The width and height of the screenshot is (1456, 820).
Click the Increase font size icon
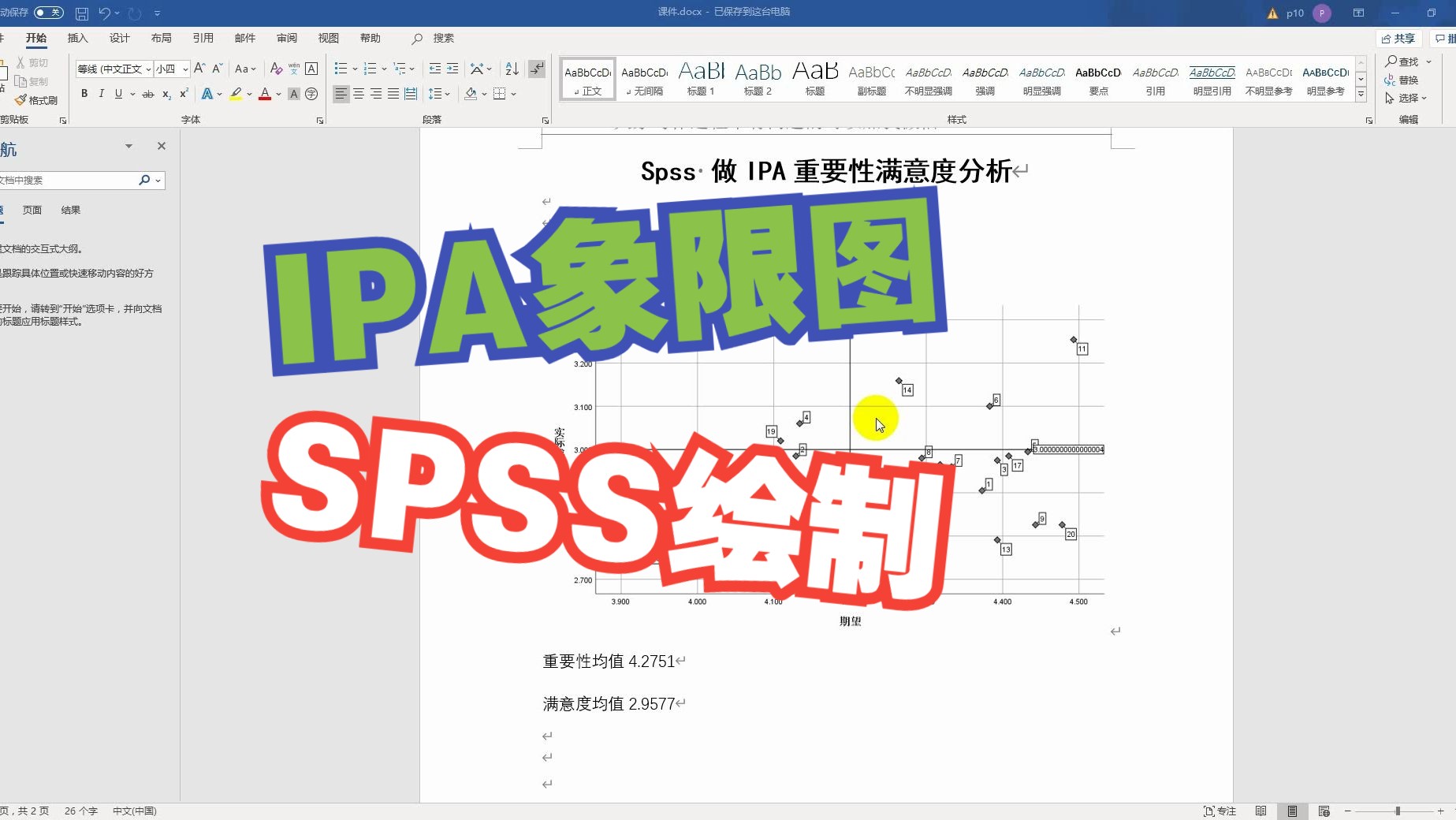click(199, 69)
